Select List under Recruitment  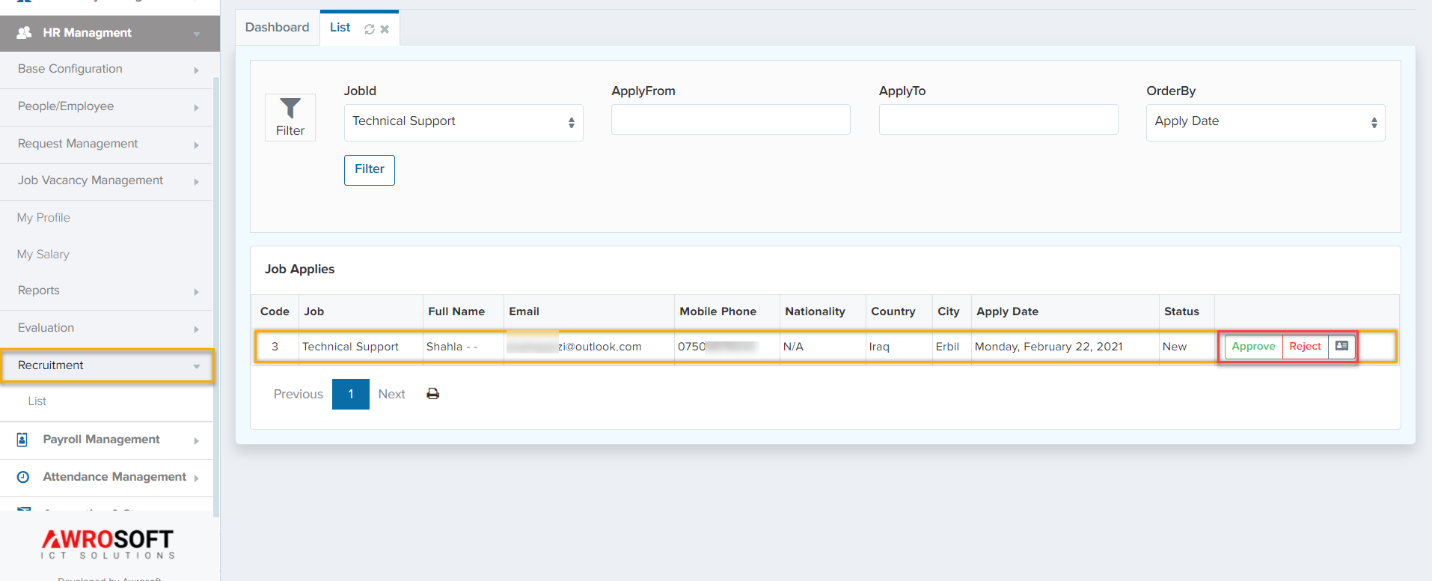pos(37,401)
